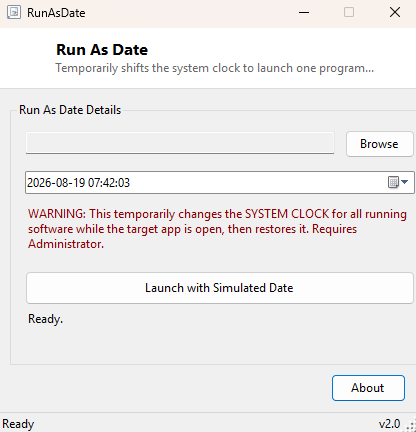Close the RunAsDate window

[395, 13]
